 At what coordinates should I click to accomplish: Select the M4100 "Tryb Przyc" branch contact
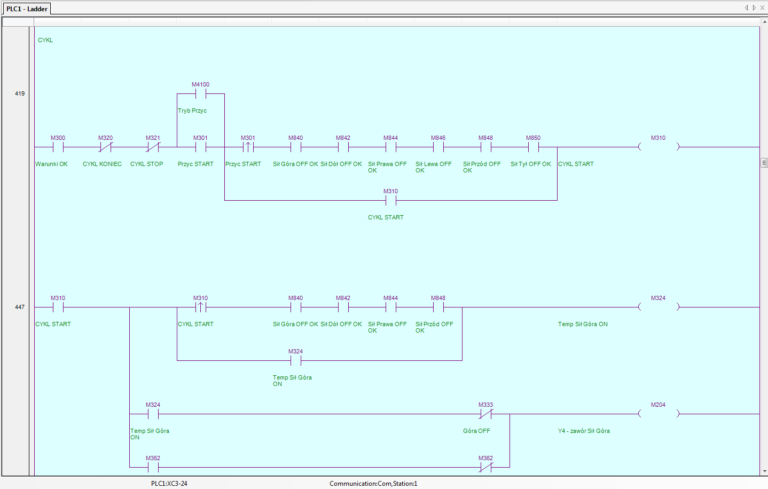(200, 94)
